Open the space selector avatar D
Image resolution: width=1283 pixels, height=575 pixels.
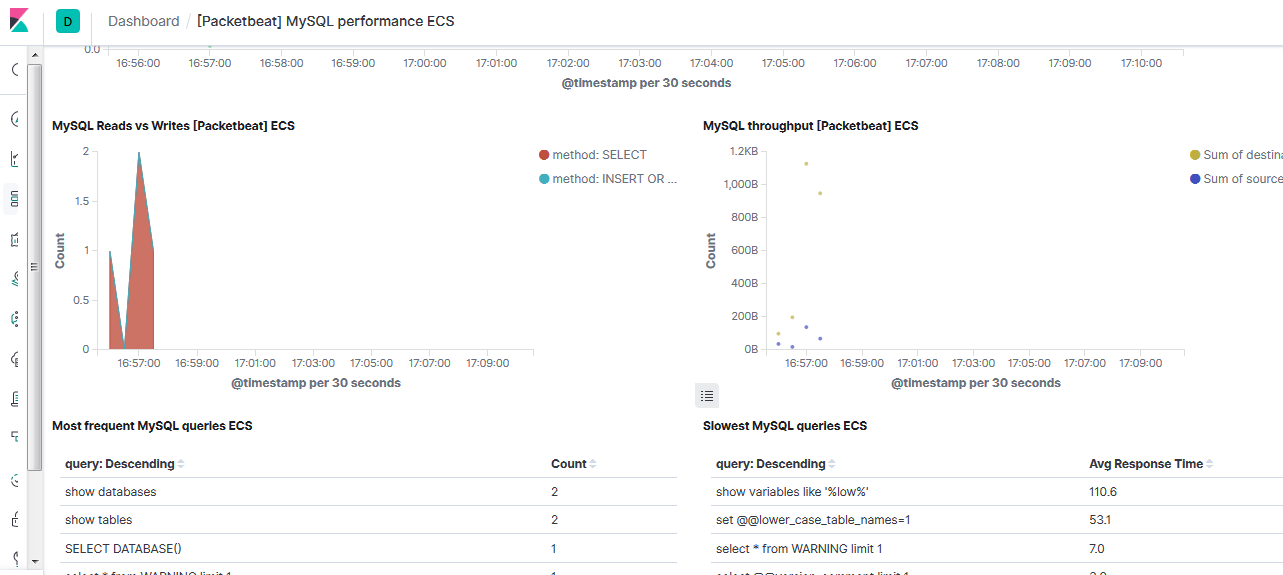68,21
